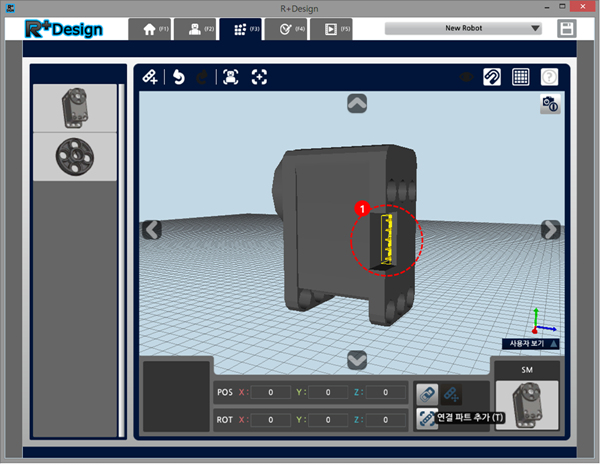Click the add part icon in toolbar
The image size is (600, 465).
150,76
